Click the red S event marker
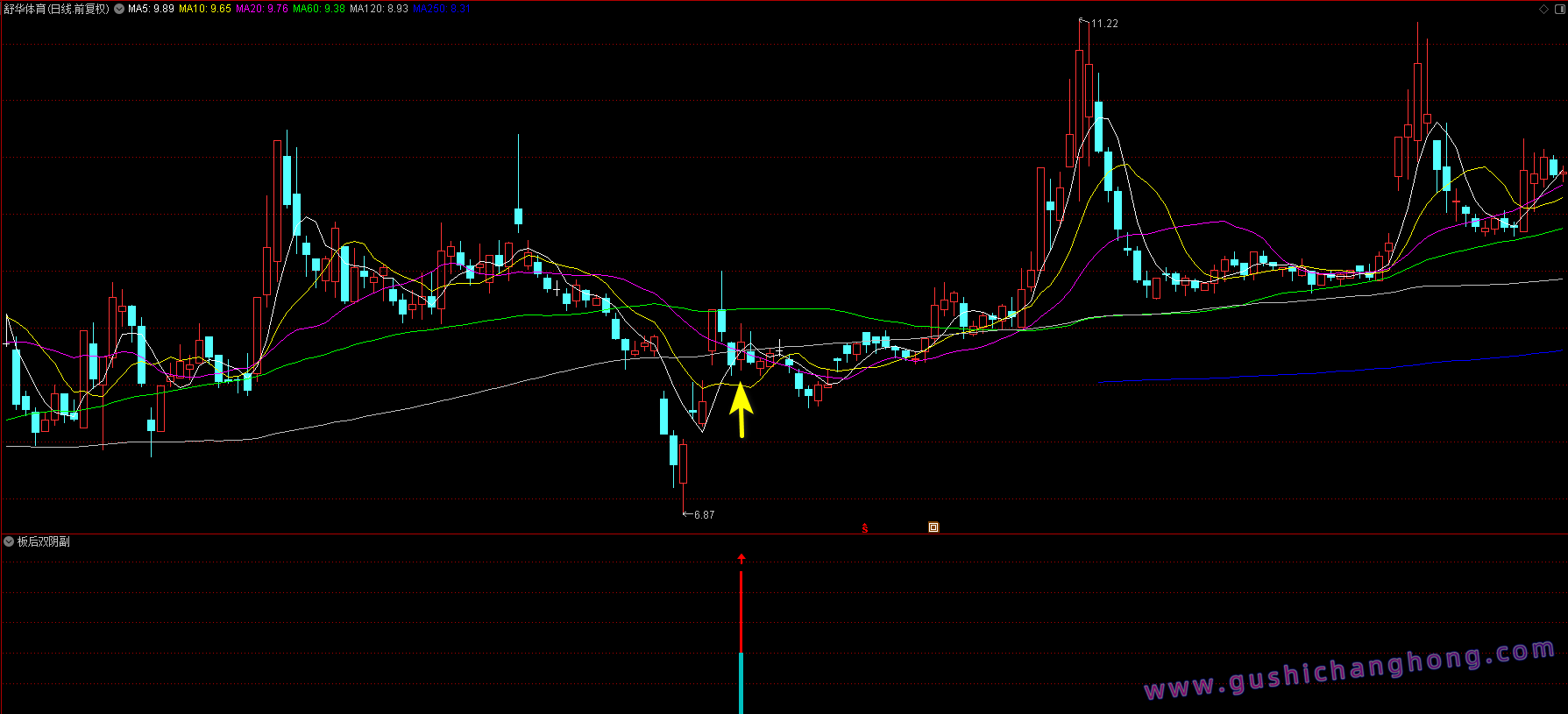 tap(864, 527)
